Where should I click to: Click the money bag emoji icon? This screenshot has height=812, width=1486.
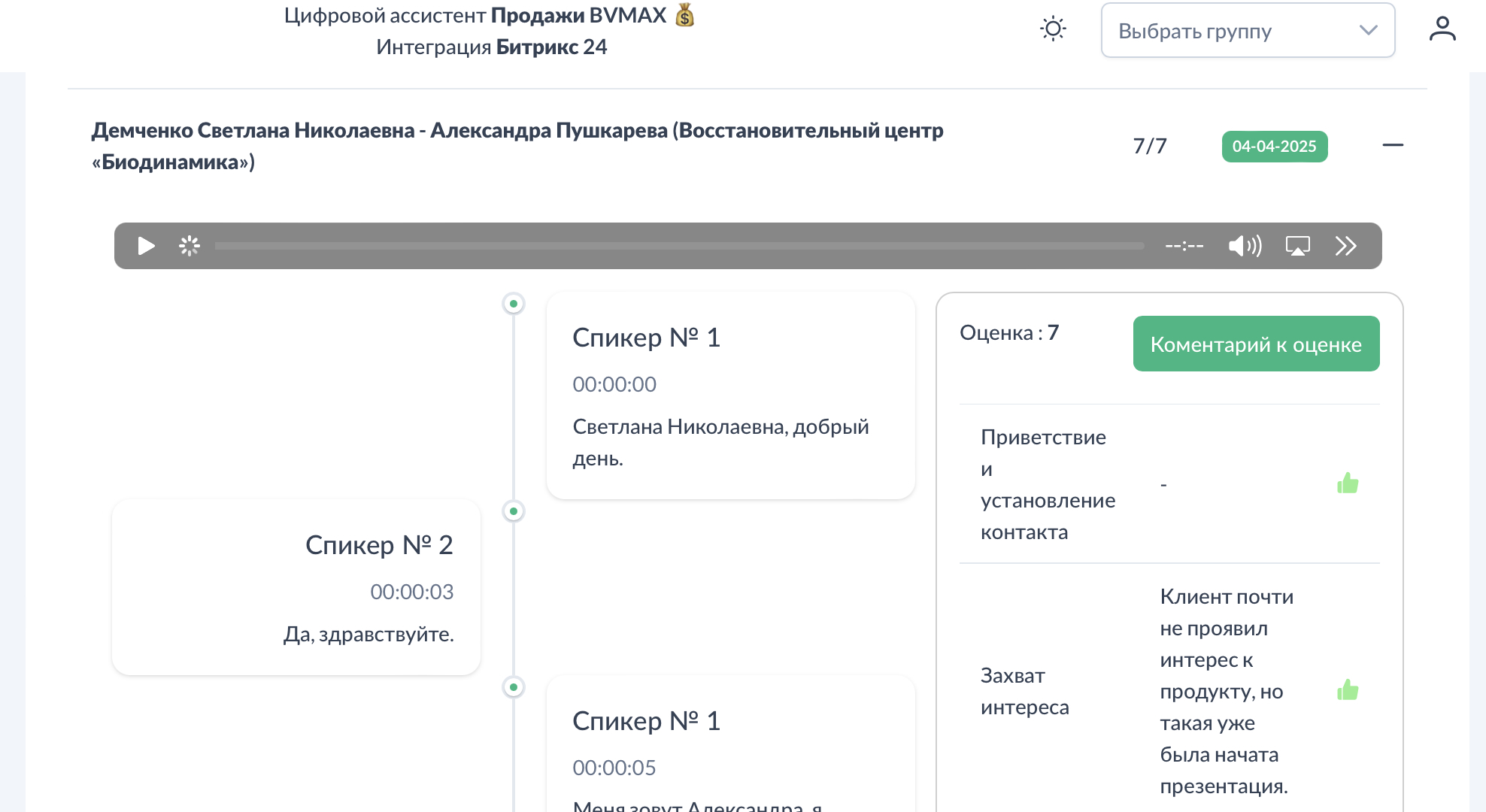point(684,15)
